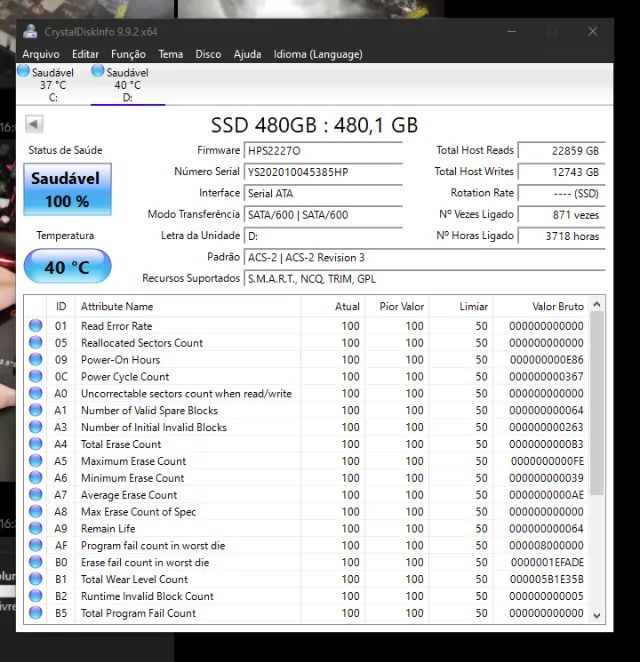Click status orb for Number of Initial Invalid Blocks
This screenshot has height=662, width=640.
pyautogui.click(x=35, y=427)
